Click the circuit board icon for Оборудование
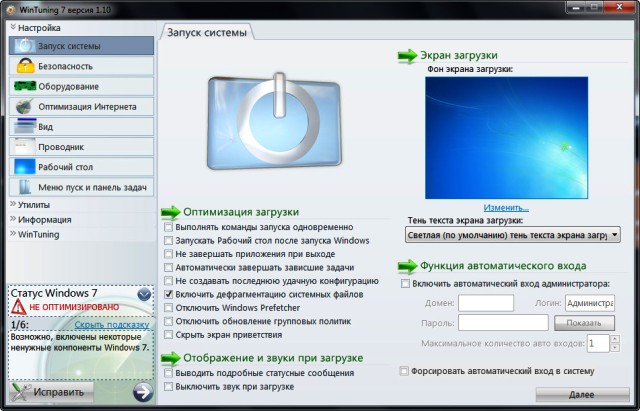This screenshot has width=640, height=411. (25, 86)
